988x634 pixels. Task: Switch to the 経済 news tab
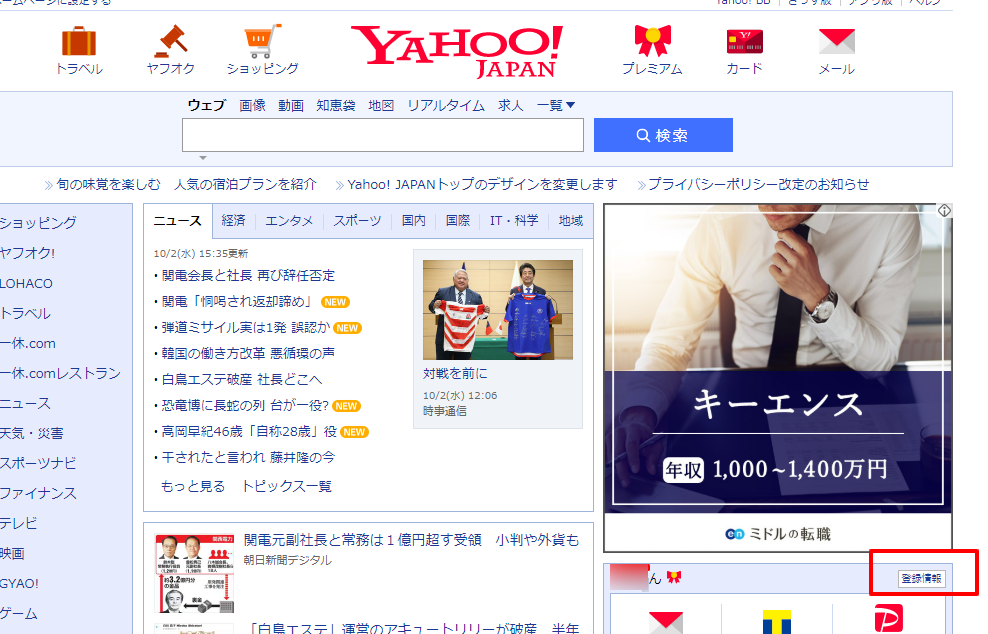(233, 221)
